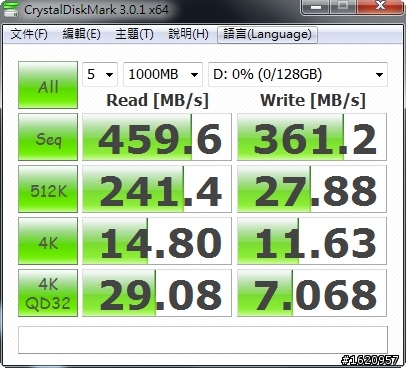Open the 編輯(E) menu
The height and width of the screenshot is (368, 406).
point(82,34)
